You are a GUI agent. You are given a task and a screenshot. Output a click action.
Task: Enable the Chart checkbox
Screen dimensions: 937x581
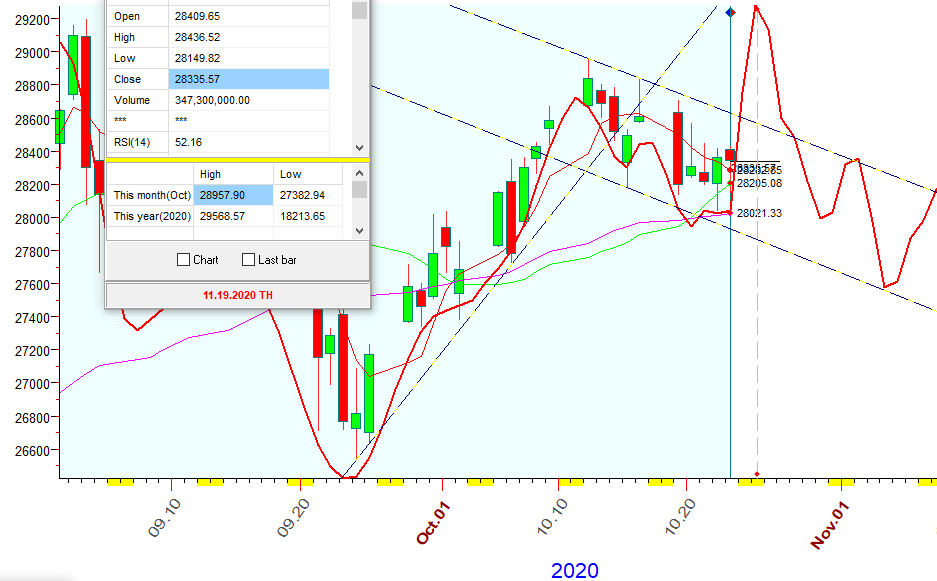pyautogui.click(x=183, y=260)
